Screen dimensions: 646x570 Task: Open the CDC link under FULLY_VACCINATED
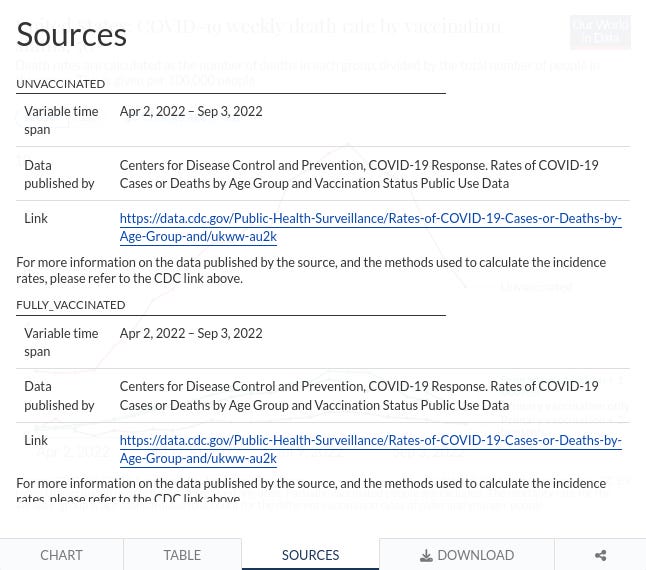pyautogui.click(x=370, y=449)
